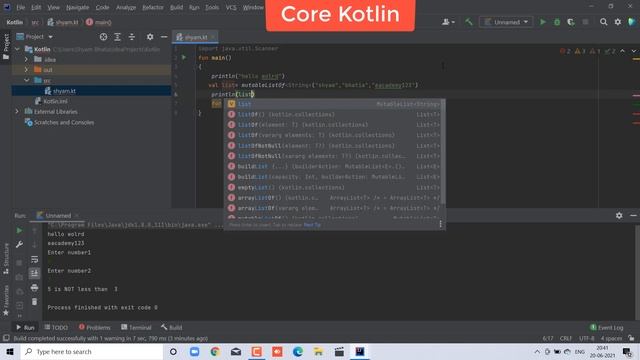Viewport: 640px width, 360px height.
Task: Open Run panel settings gear
Action: click(619, 216)
